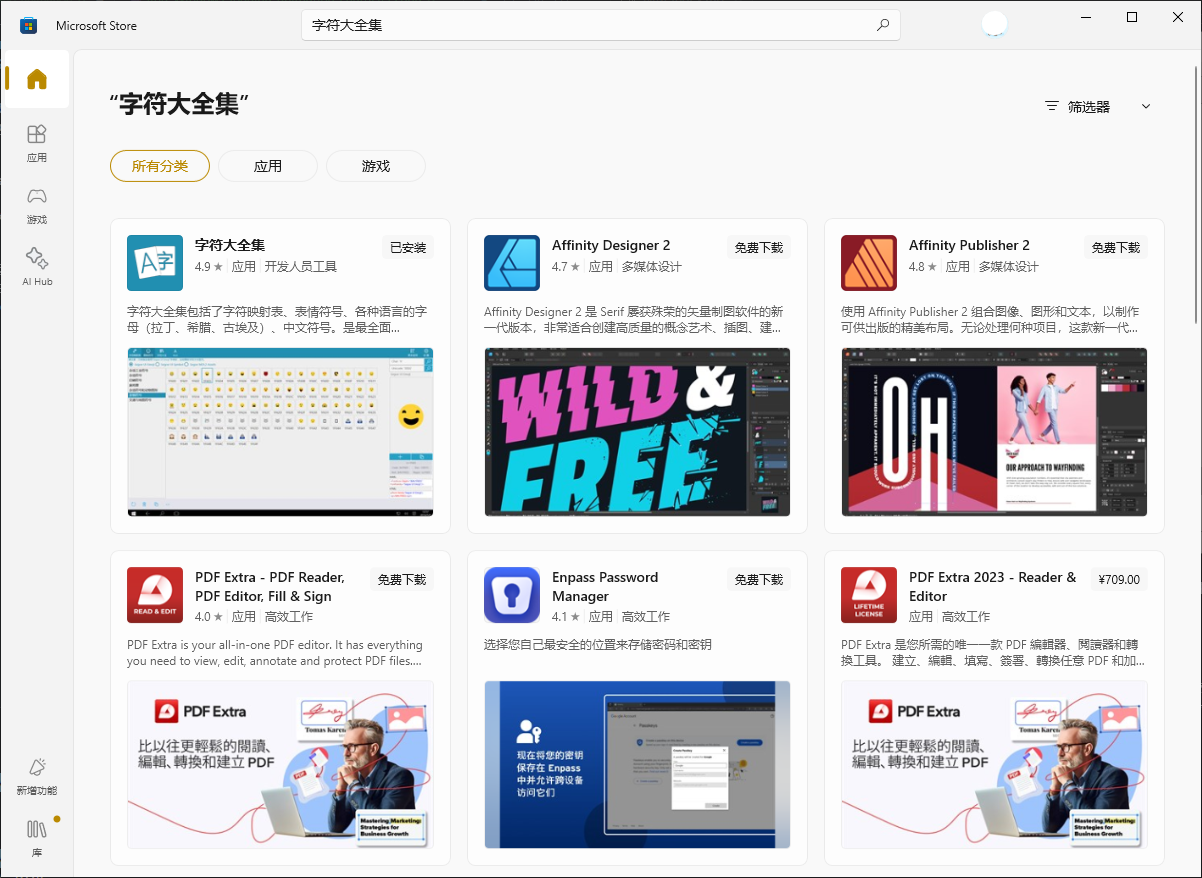Click 免费下载 for PDF Extra Reader

402,580
